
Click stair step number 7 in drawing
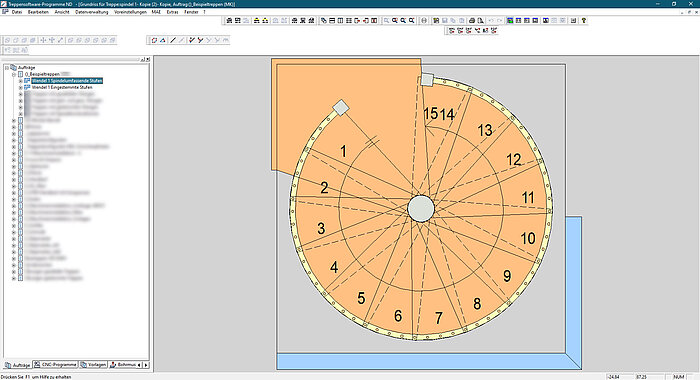(439, 318)
